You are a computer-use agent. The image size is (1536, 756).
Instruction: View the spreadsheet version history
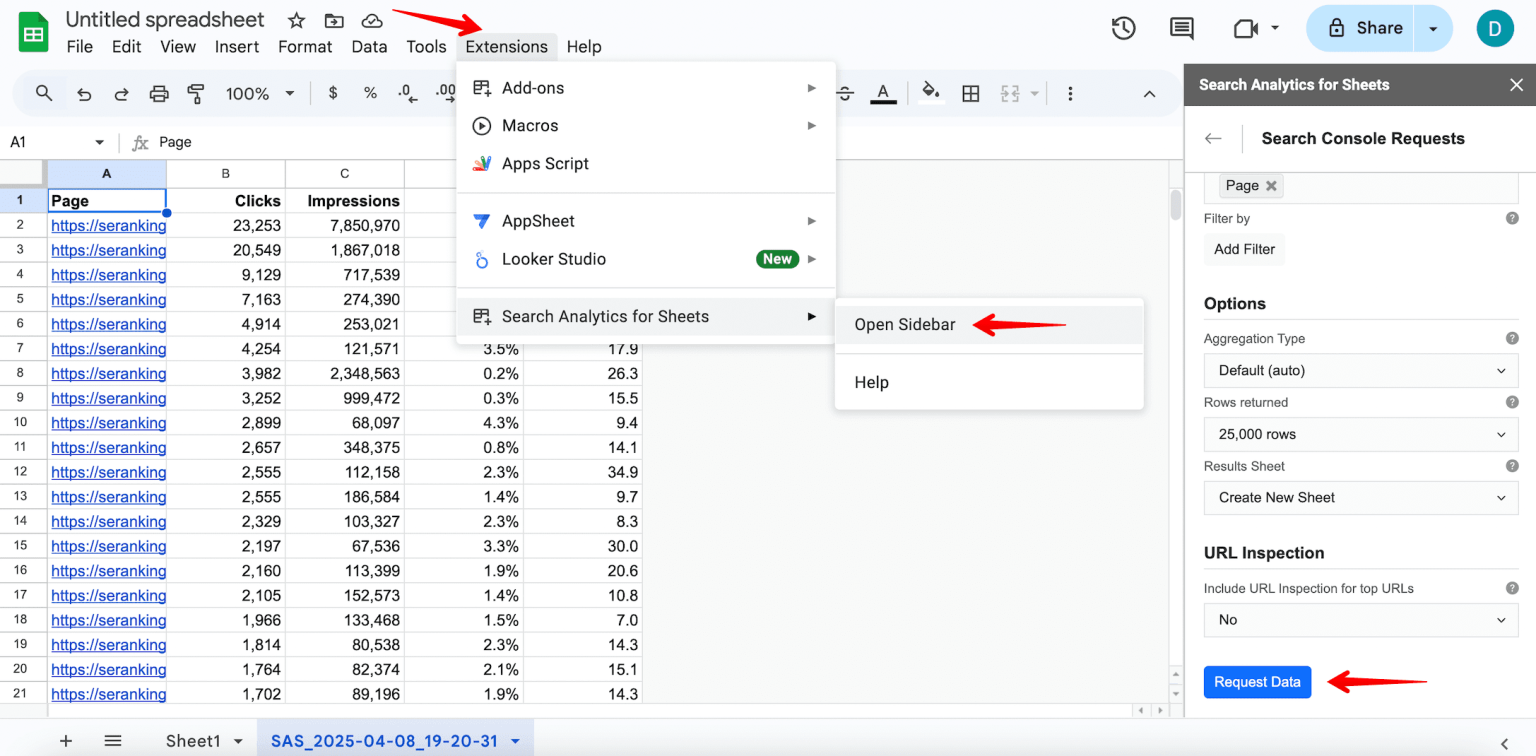[x=1123, y=29]
